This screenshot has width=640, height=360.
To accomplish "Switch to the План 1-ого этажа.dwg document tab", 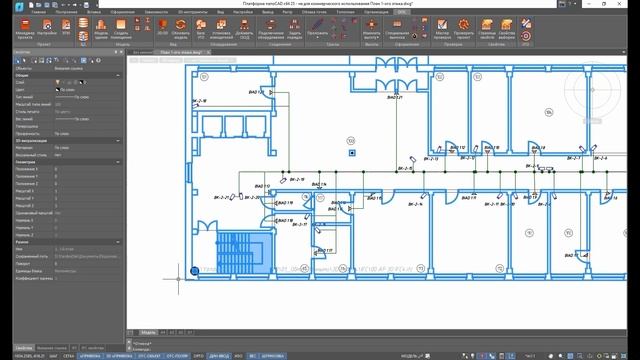I will pos(180,52).
